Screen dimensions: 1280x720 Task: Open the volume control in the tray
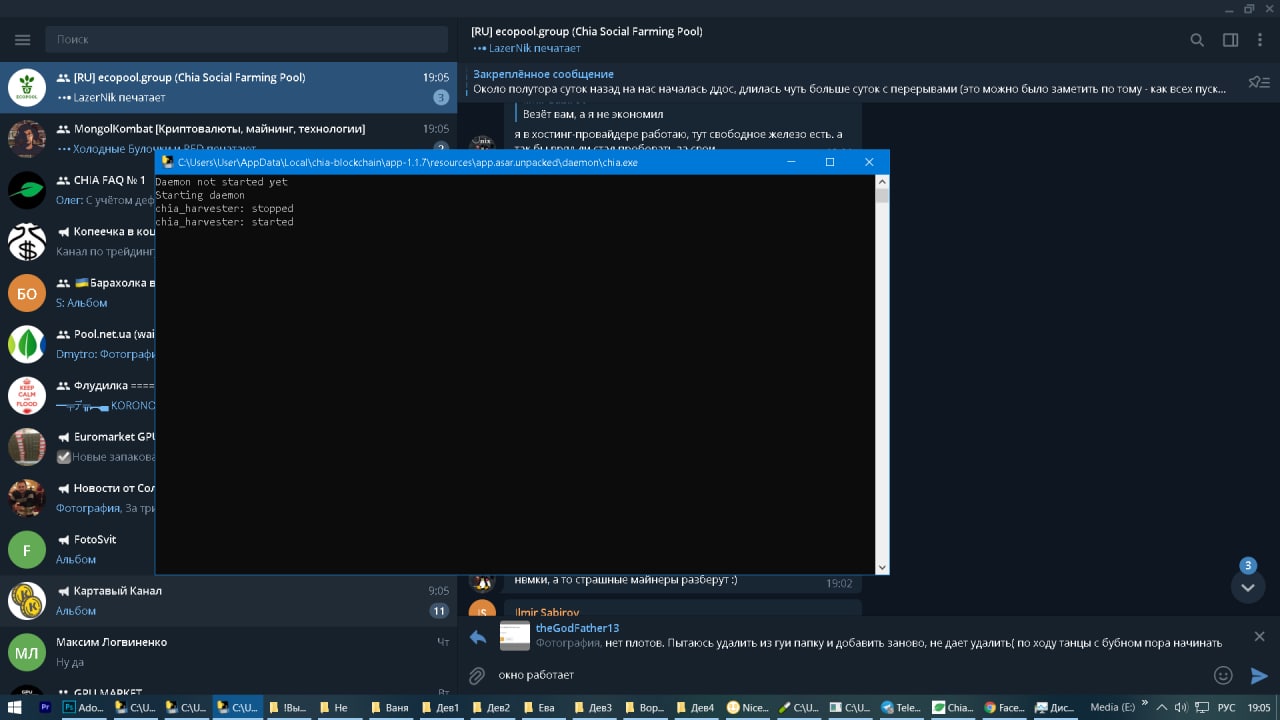pyautogui.click(x=1180, y=707)
